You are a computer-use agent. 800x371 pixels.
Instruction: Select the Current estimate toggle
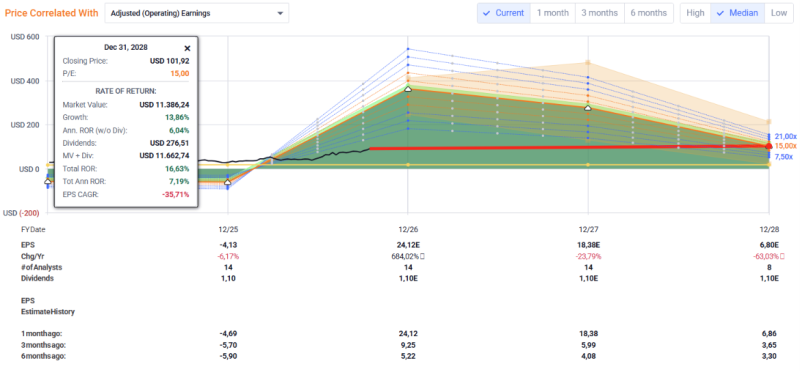[x=504, y=13]
